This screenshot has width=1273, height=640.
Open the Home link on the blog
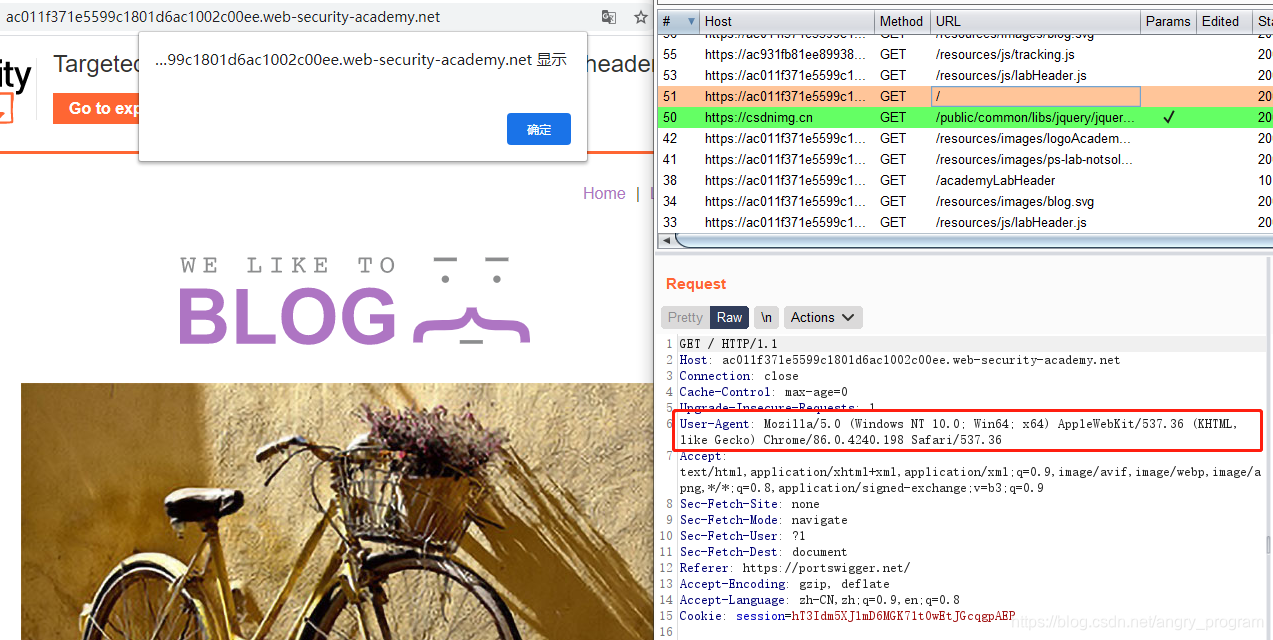pyautogui.click(x=604, y=193)
